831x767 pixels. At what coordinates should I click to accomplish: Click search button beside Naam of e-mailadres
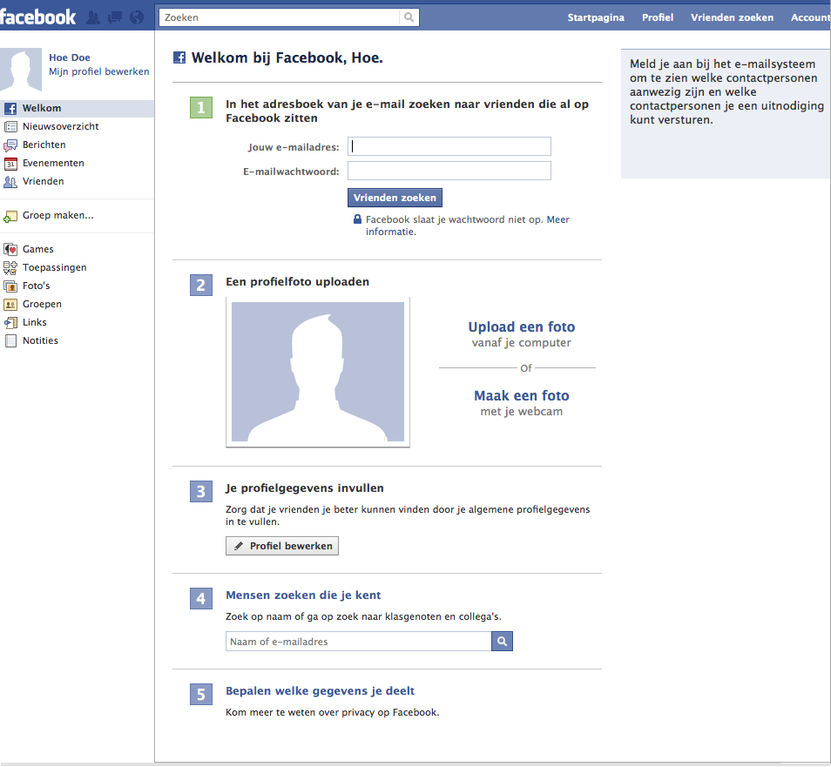(502, 641)
